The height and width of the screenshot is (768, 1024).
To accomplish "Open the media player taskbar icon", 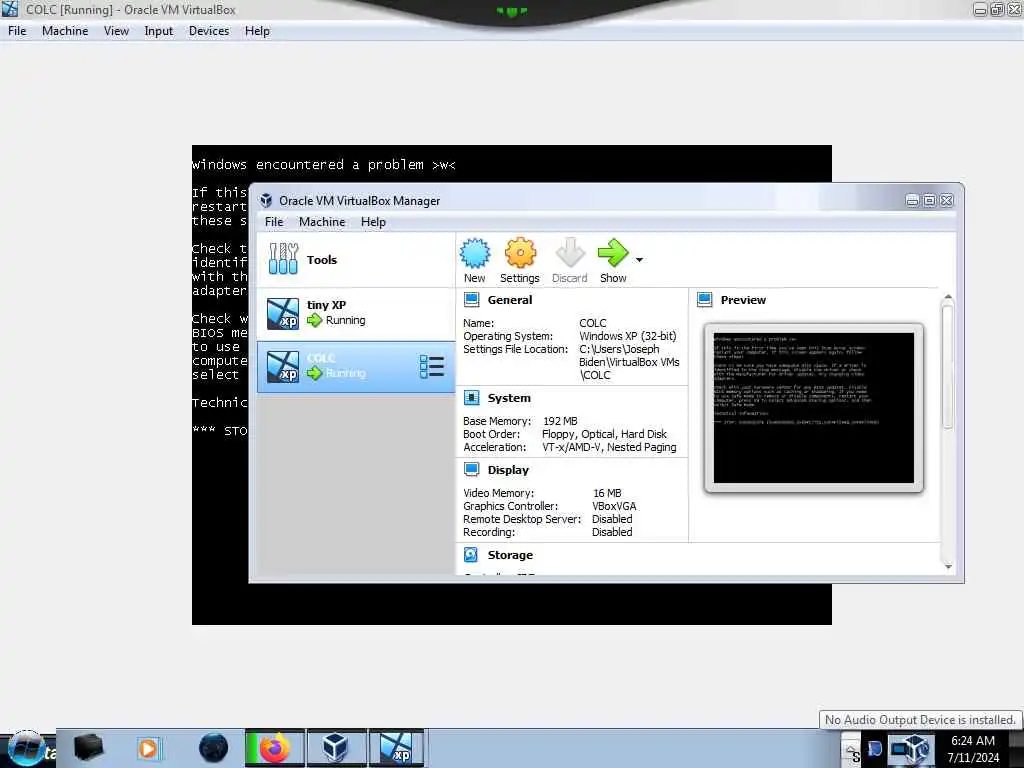I will click(x=148, y=748).
